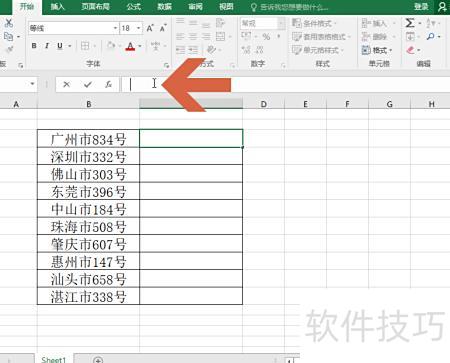Click the Fill Color bucket icon
450x363 pixels.
coord(111,46)
